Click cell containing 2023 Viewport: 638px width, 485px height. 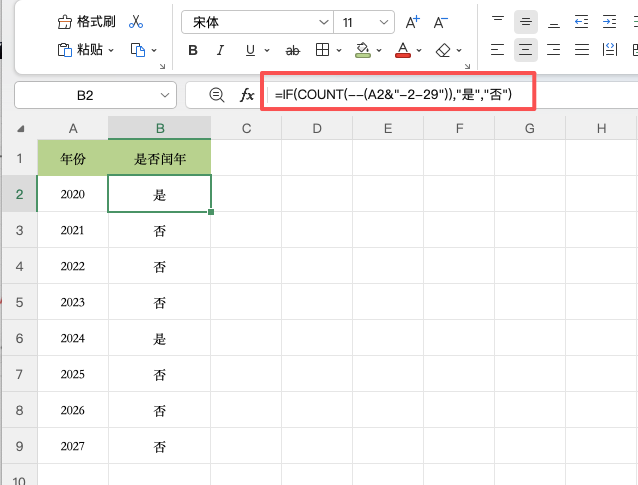coord(73,302)
